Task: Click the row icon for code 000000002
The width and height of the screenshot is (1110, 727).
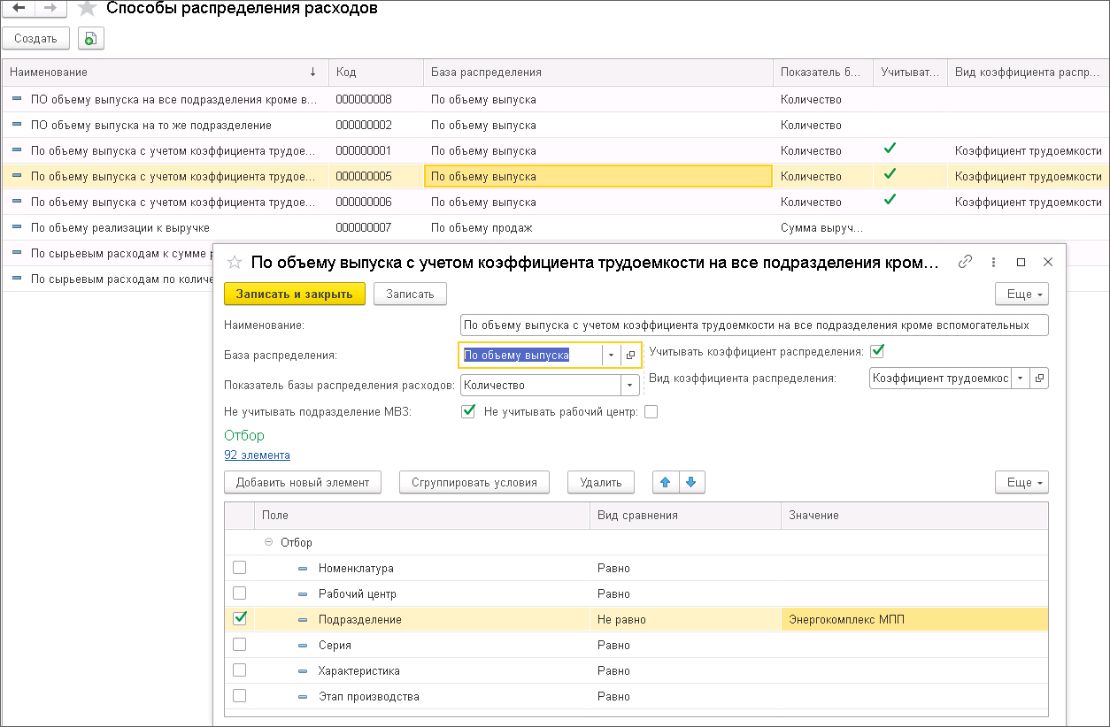Action: click(17, 125)
